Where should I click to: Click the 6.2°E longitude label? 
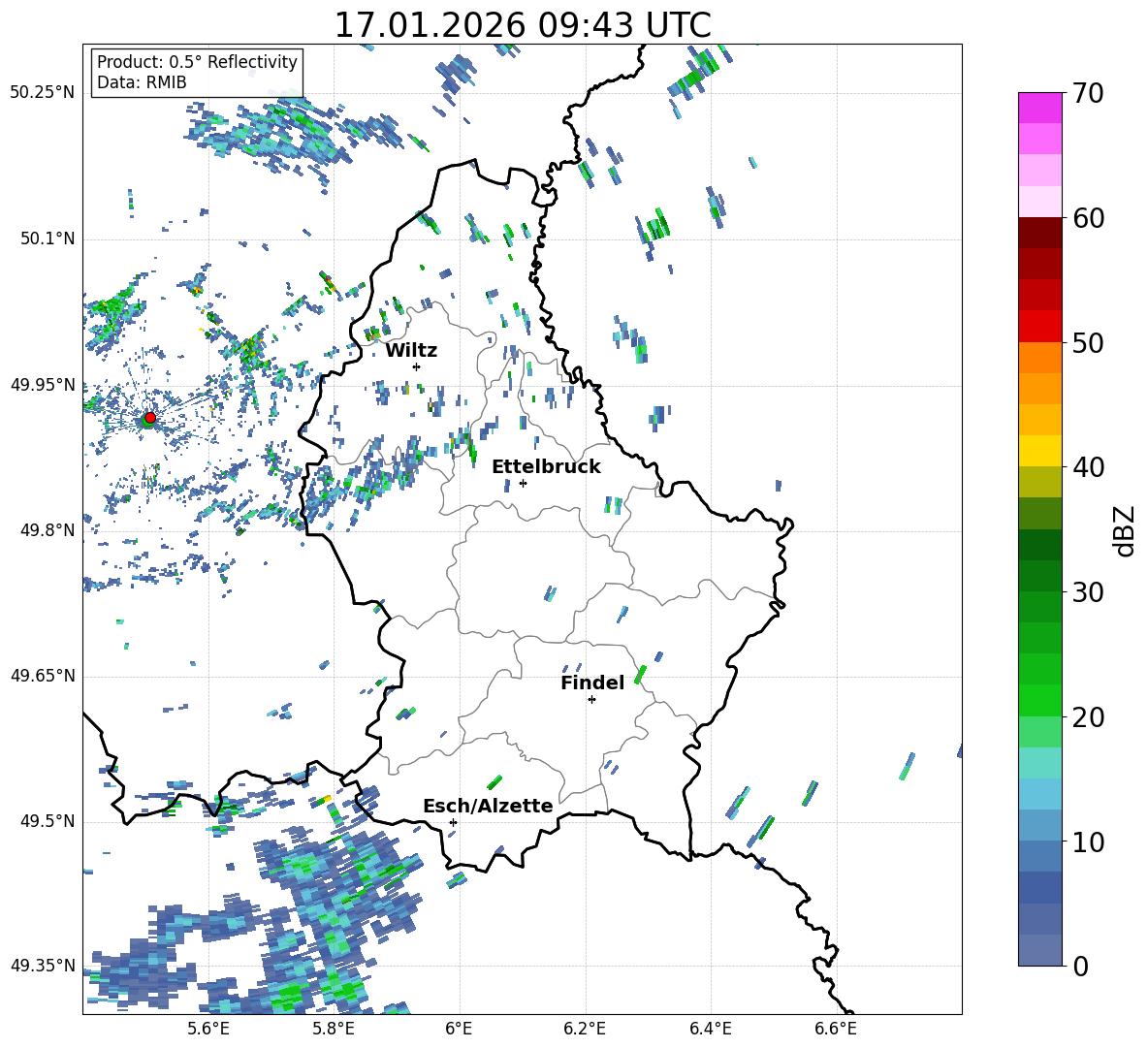[x=585, y=1029]
